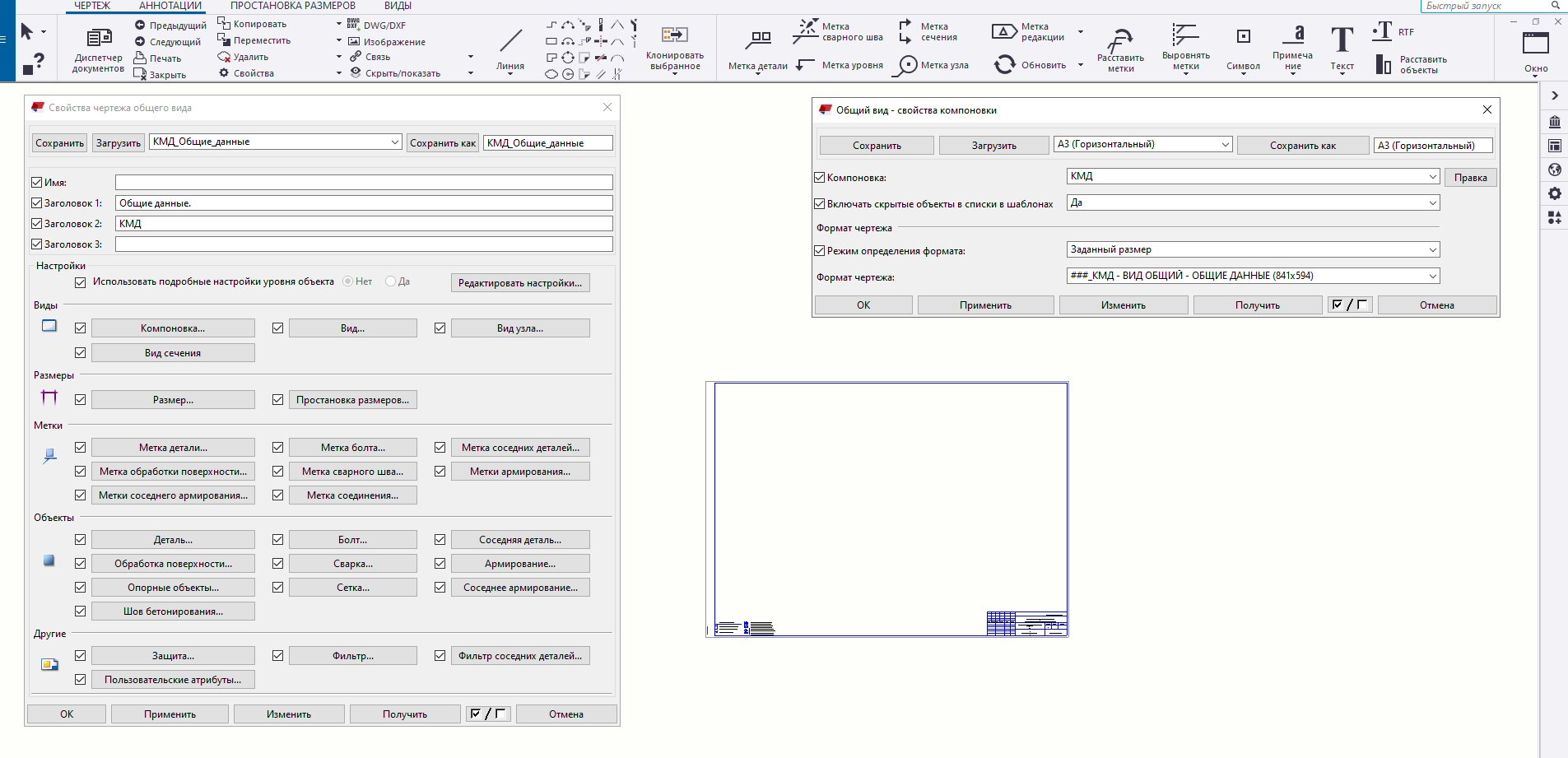The height and width of the screenshot is (758, 1568).
Task: Switch to the АННОТАЦИИ ribbon tab
Action: [170, 6]
